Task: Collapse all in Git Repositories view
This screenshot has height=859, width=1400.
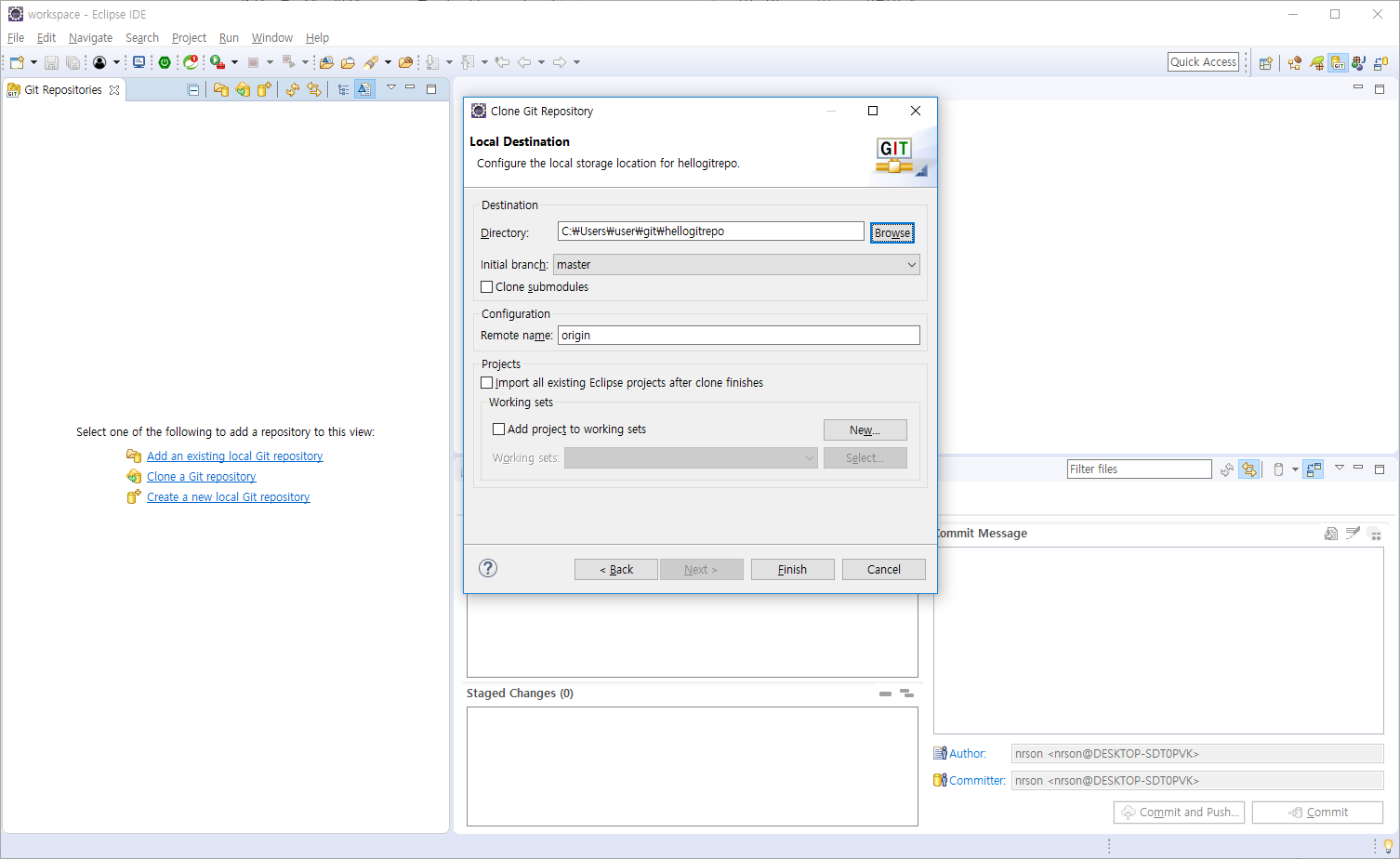Action: tap(192, 89)
